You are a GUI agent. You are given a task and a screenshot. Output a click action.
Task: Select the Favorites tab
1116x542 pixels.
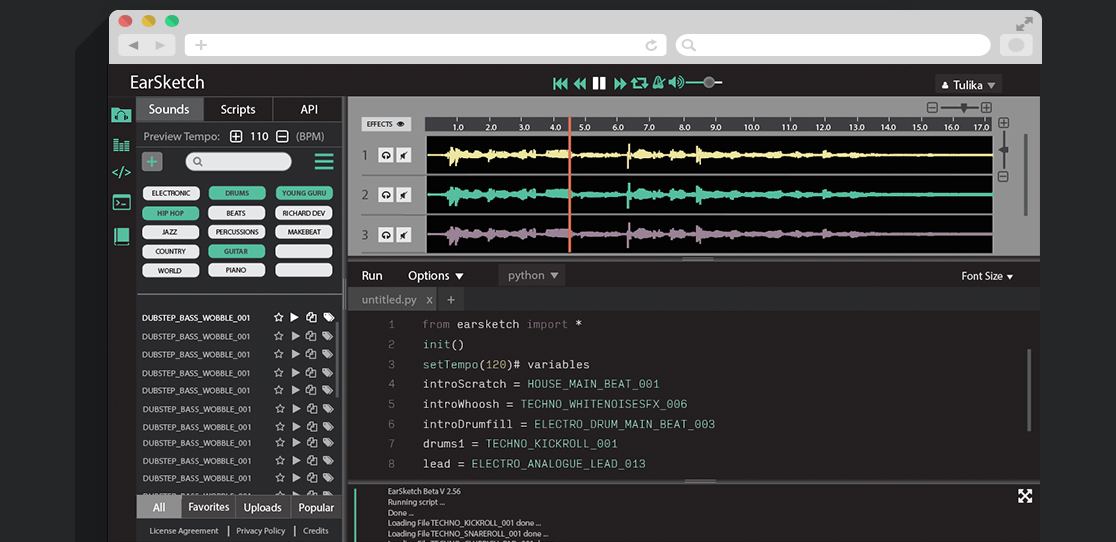(x=209, y=507)
